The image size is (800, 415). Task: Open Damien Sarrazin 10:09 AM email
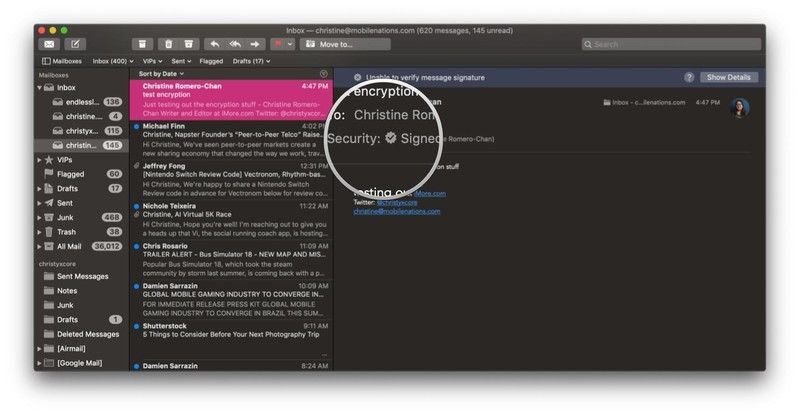pos(232,300)
